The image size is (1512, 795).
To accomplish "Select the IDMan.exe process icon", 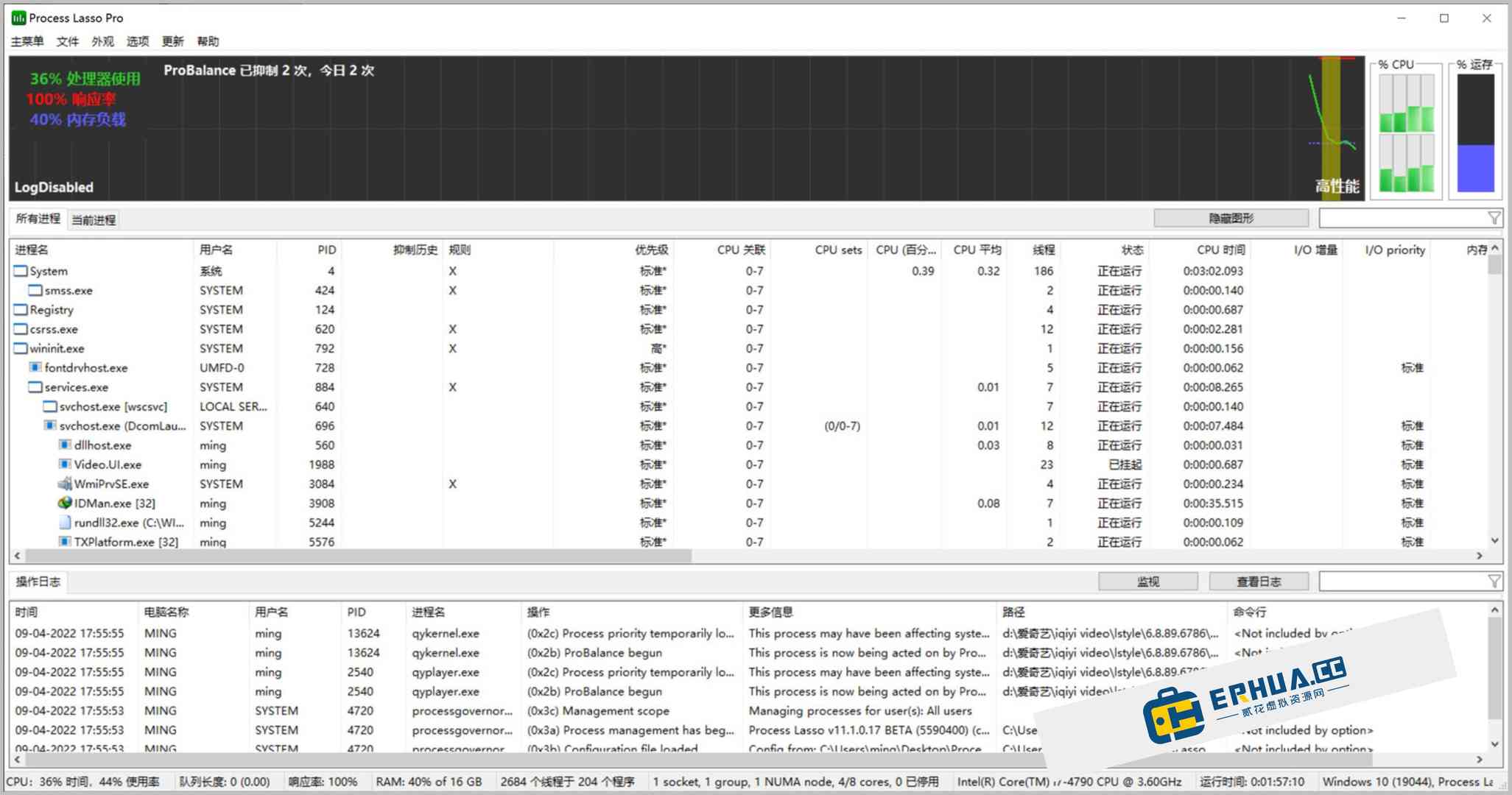I will 63,503.
